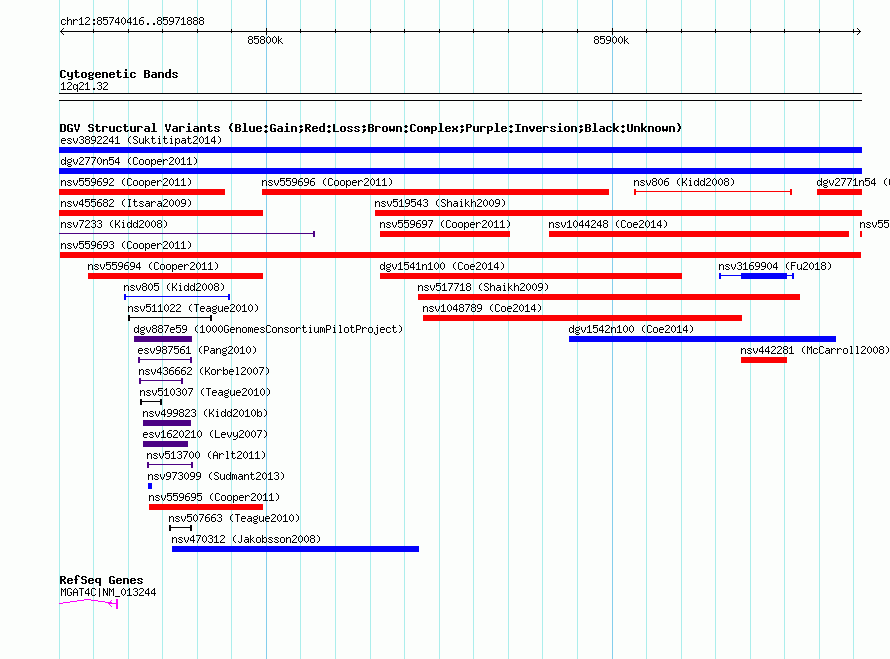Click the MGAT4C|NM_013244 gene label

tap(108, 592)
